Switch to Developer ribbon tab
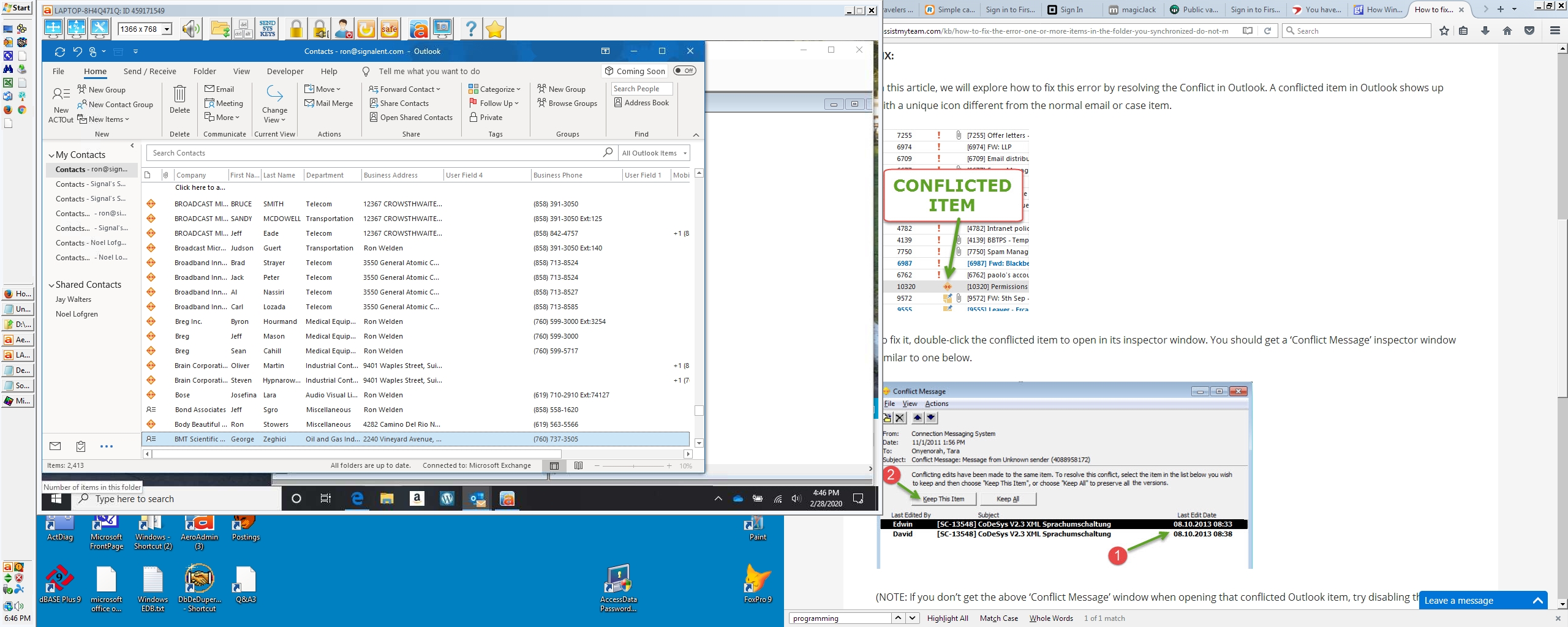This screenshot has height=627, width=1568. (285, 72)
